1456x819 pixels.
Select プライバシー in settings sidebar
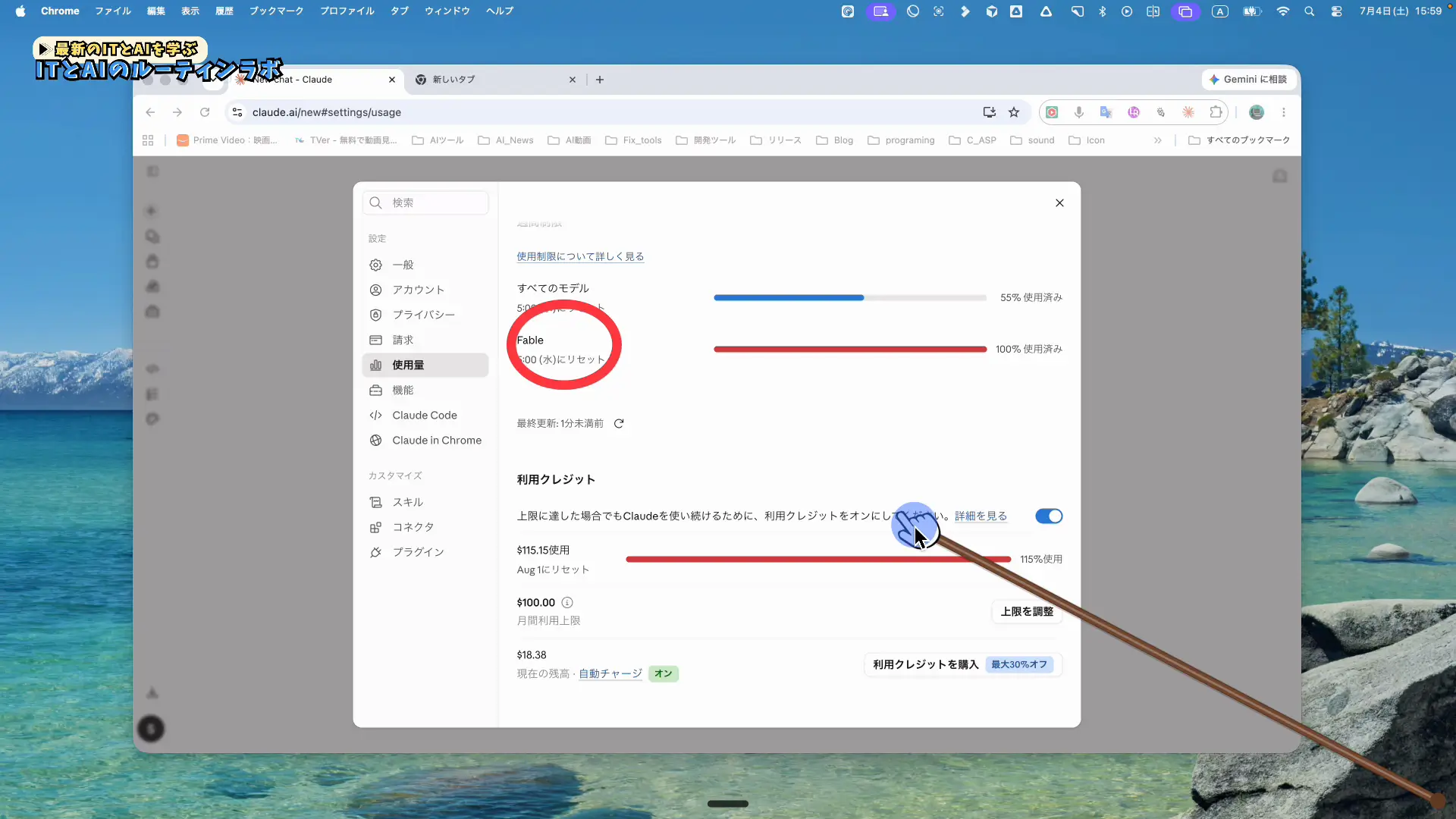tap(425, 315)
